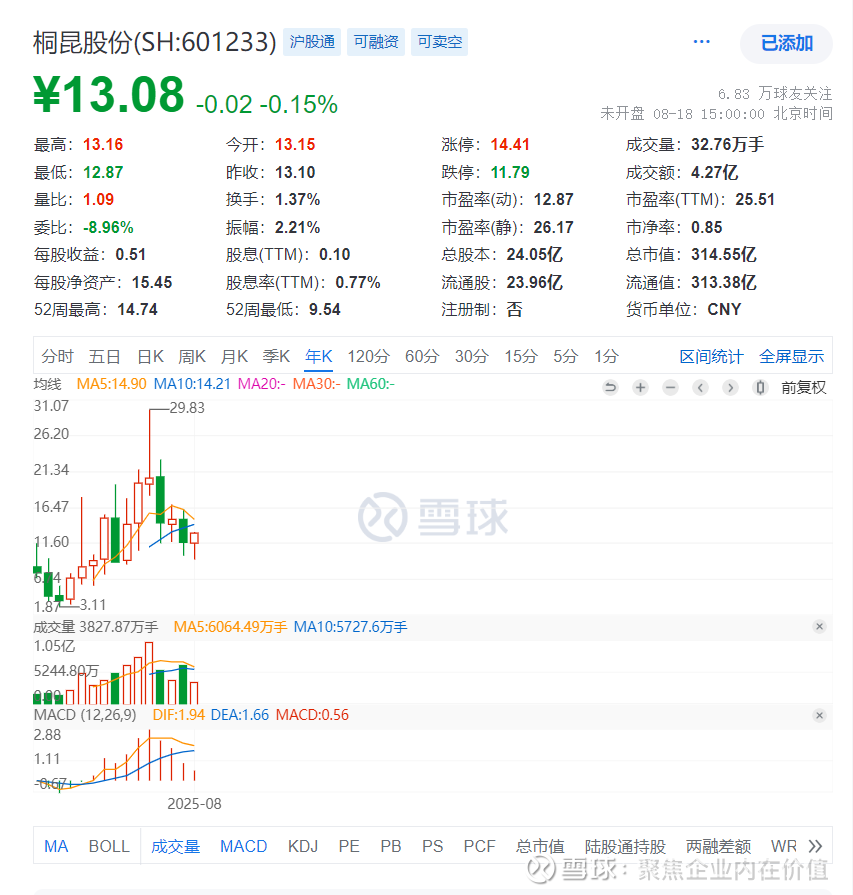Enable the KDJ indicator
Viewport: 853px width, 895px height.
(303, 846)
